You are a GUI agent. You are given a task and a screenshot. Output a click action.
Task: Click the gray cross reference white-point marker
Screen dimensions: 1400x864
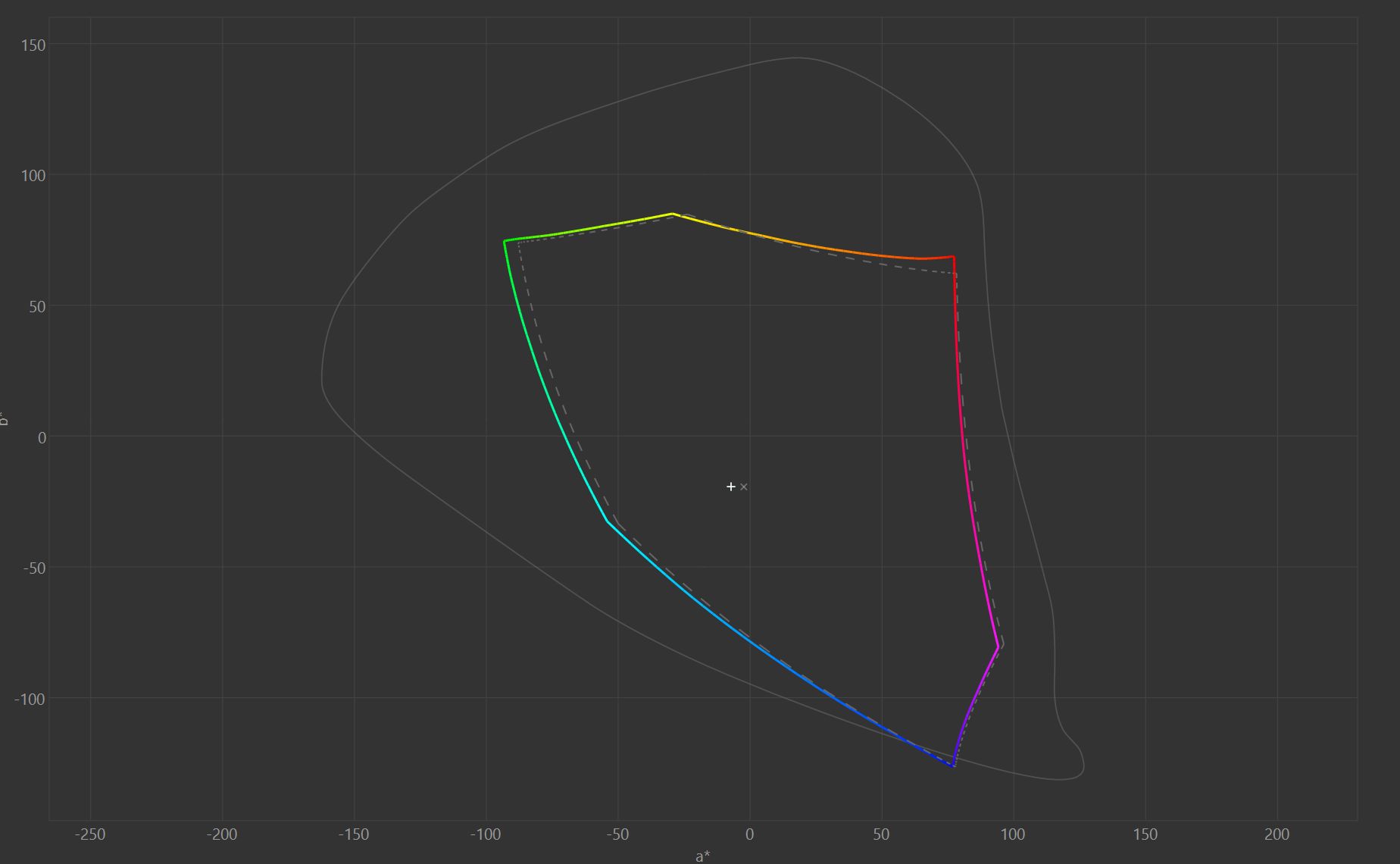tap(744, 487)
